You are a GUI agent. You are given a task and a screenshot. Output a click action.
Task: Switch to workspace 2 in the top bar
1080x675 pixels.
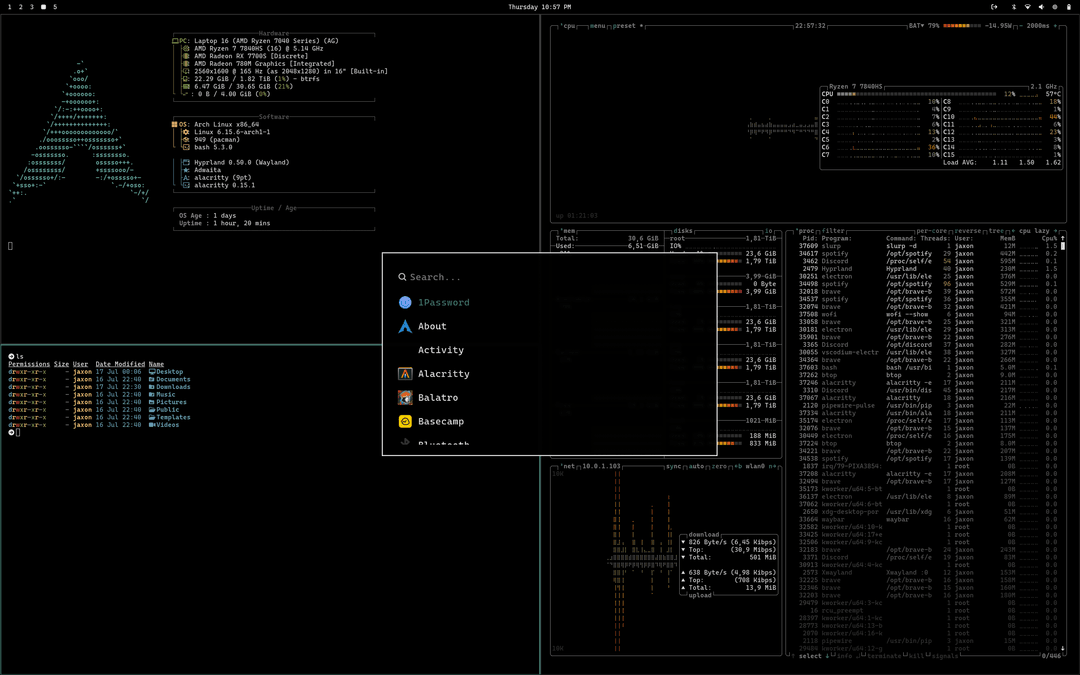click(x=20, y=7)
